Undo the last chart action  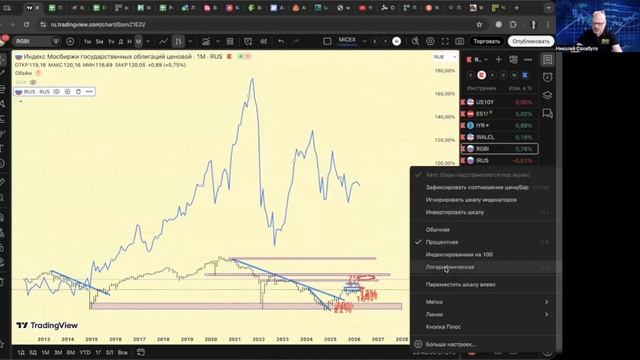[281, 41]
